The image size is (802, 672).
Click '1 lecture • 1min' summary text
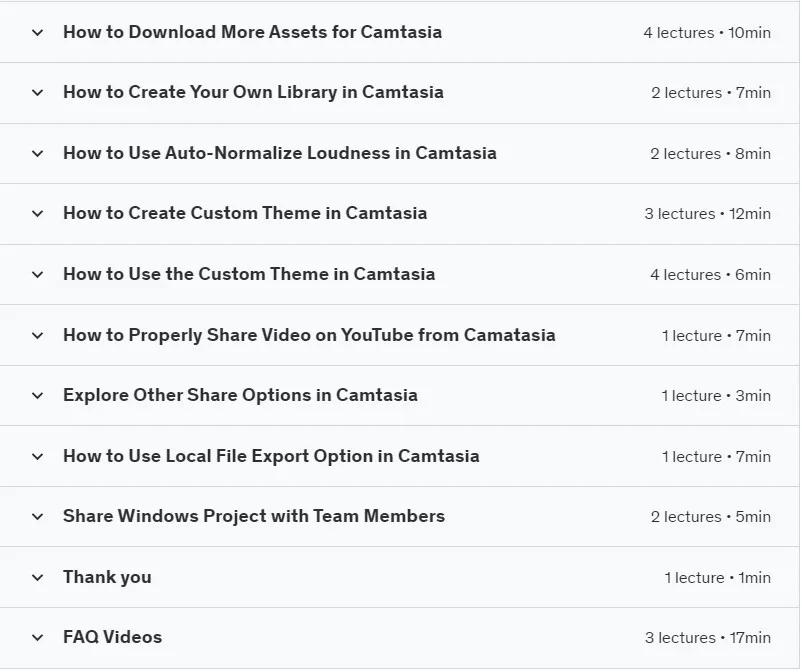pyautogui.click(x=718, y=578)
